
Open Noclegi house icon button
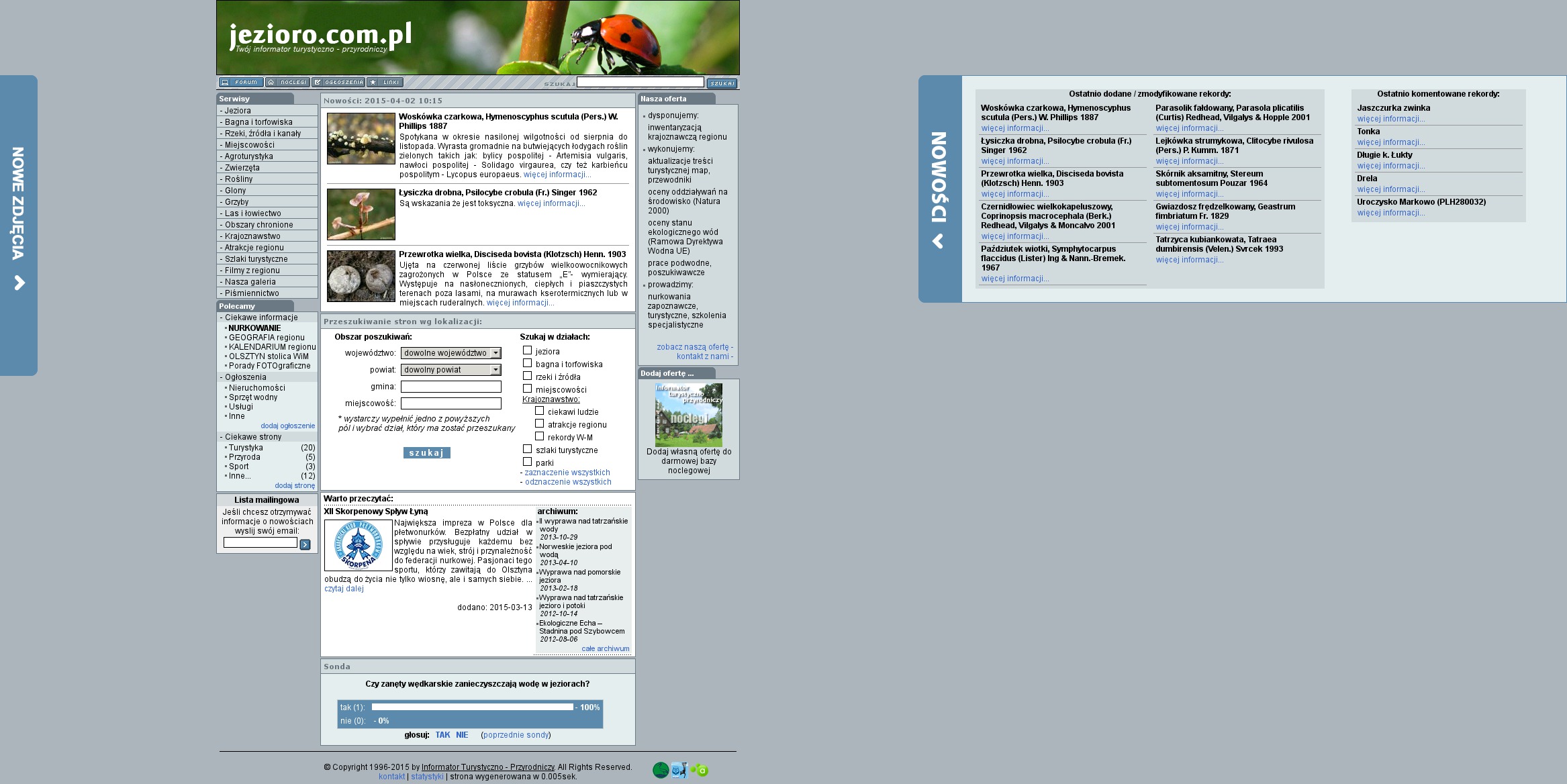tap(287, 83)
